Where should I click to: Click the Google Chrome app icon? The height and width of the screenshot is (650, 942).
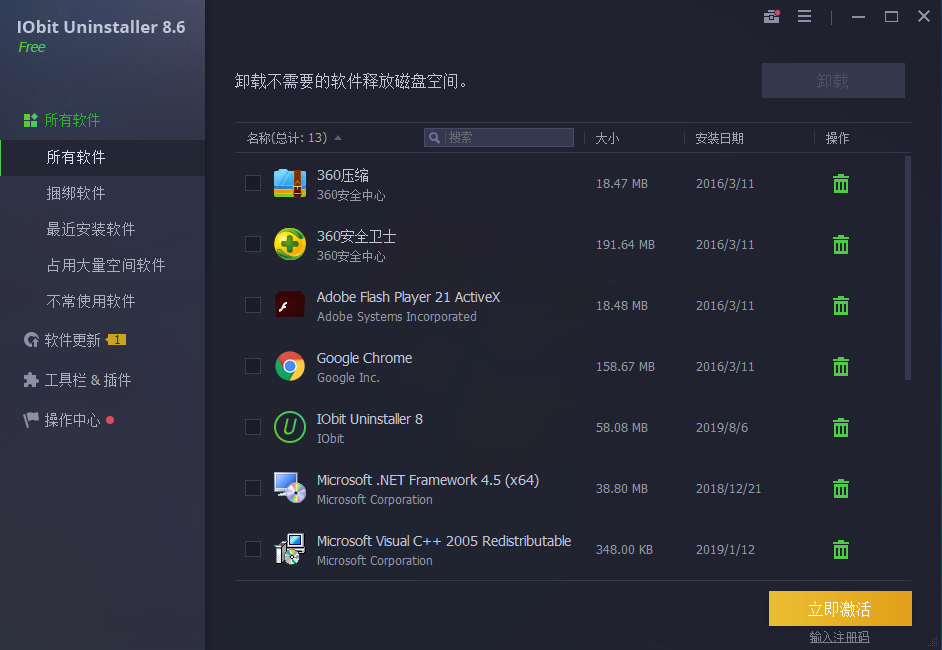[x=290, y=366]
